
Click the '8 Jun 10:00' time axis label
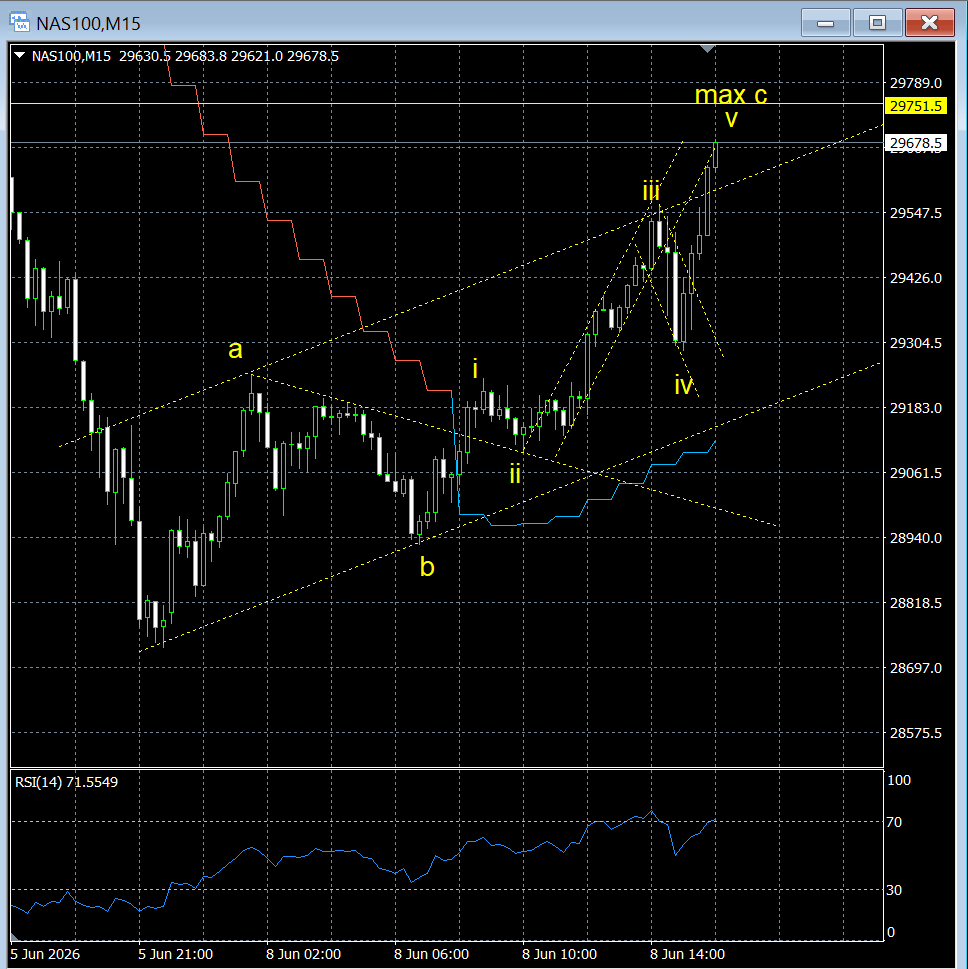[559, 954]
